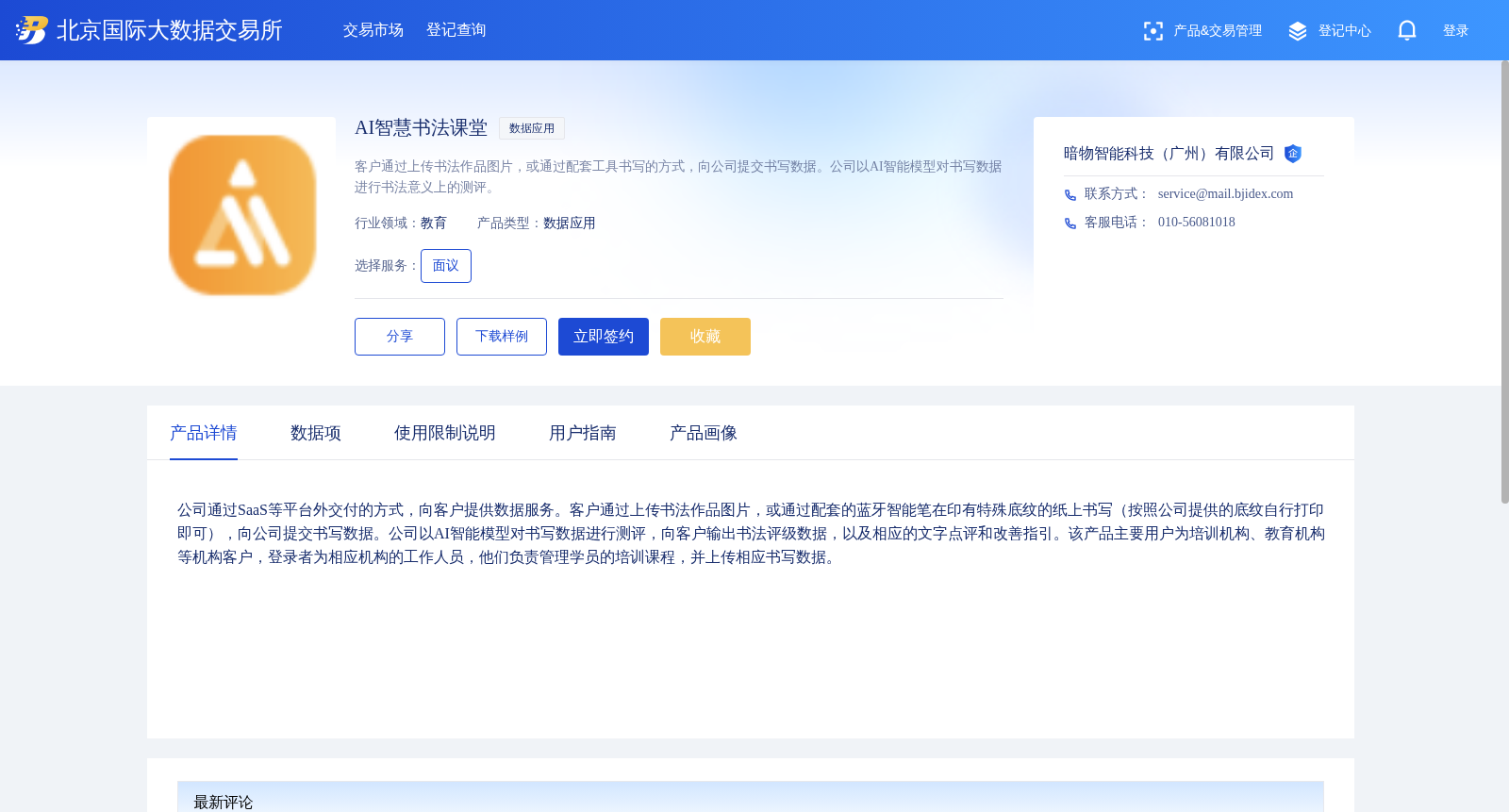Open the notification bell

coord(1407,31)
